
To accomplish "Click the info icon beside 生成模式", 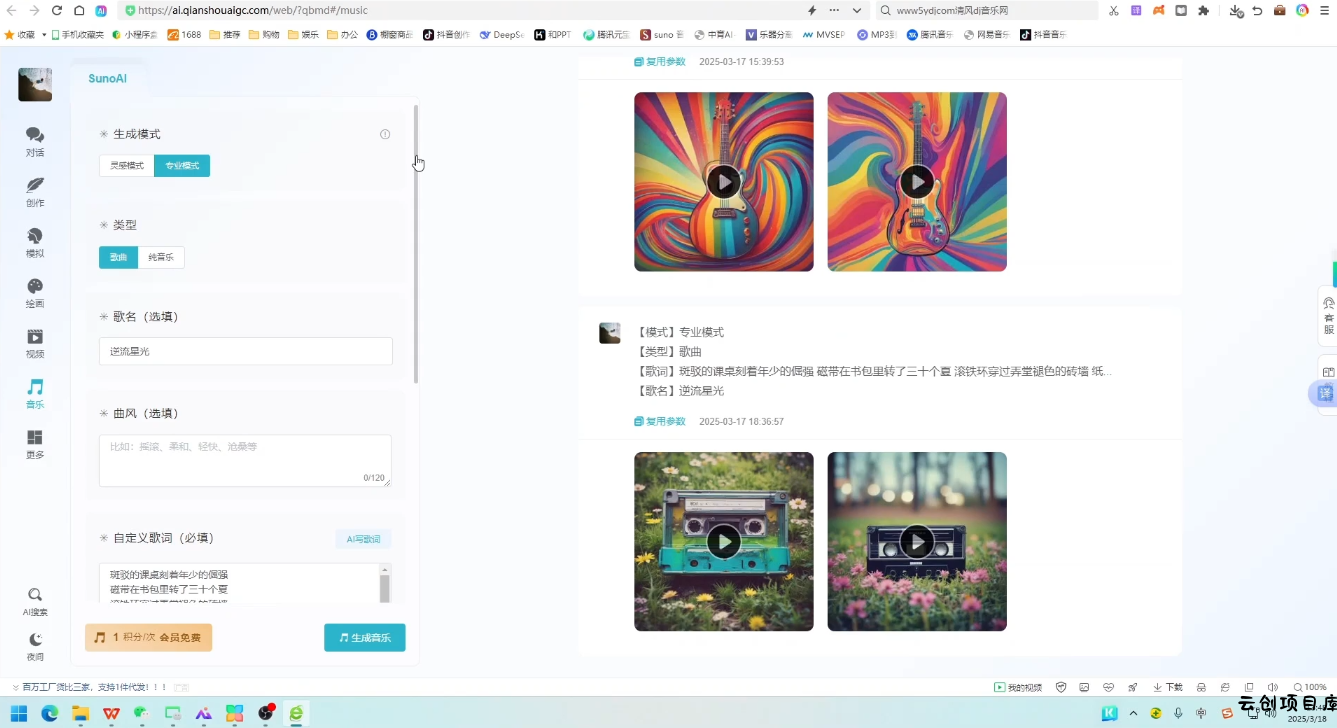I will (385, 134).
